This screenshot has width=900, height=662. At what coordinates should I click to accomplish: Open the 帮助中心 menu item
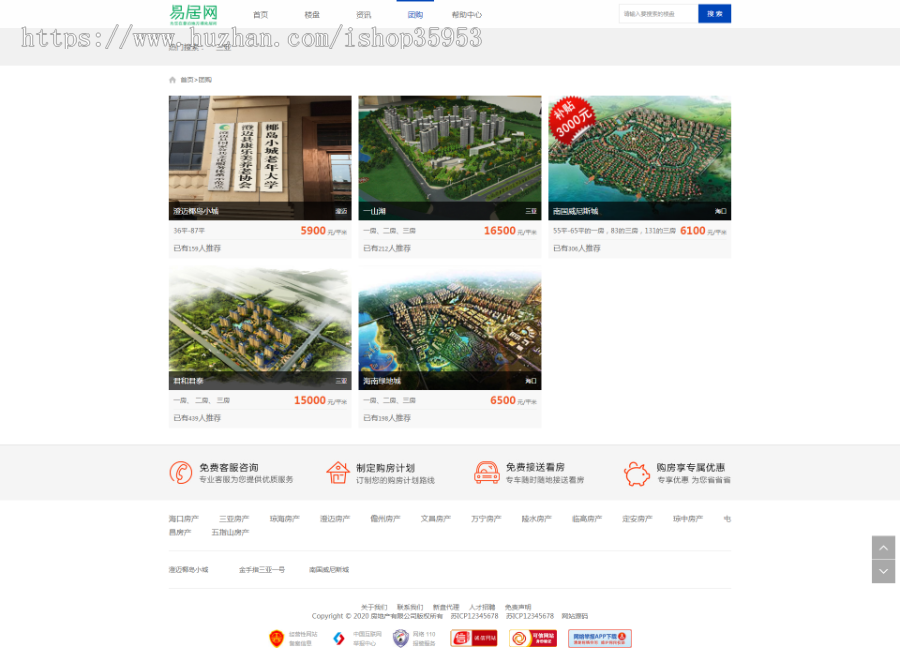[x=466, y=15]
